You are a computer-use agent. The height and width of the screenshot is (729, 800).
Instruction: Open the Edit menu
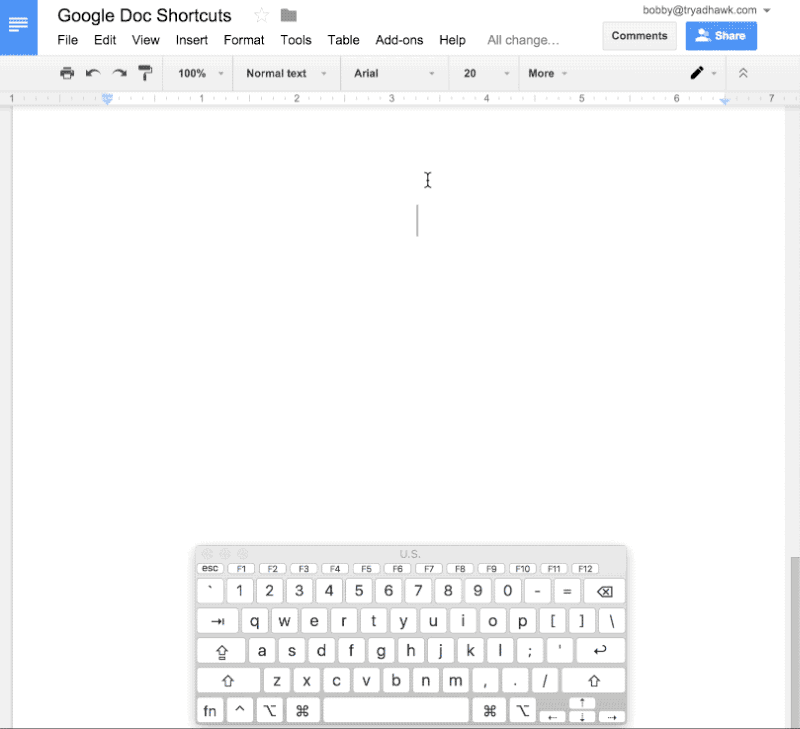click(105, 40)
